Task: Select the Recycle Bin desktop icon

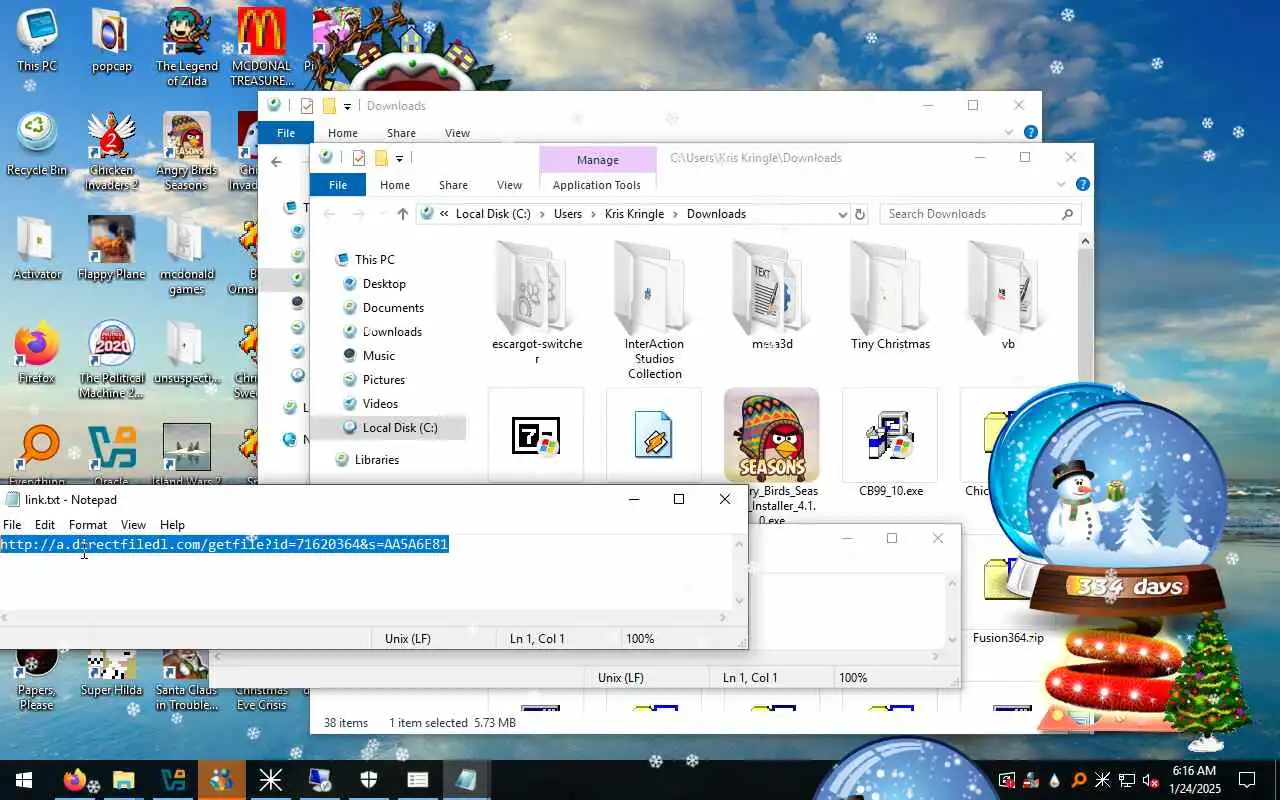Action: (x=37, y=145)
